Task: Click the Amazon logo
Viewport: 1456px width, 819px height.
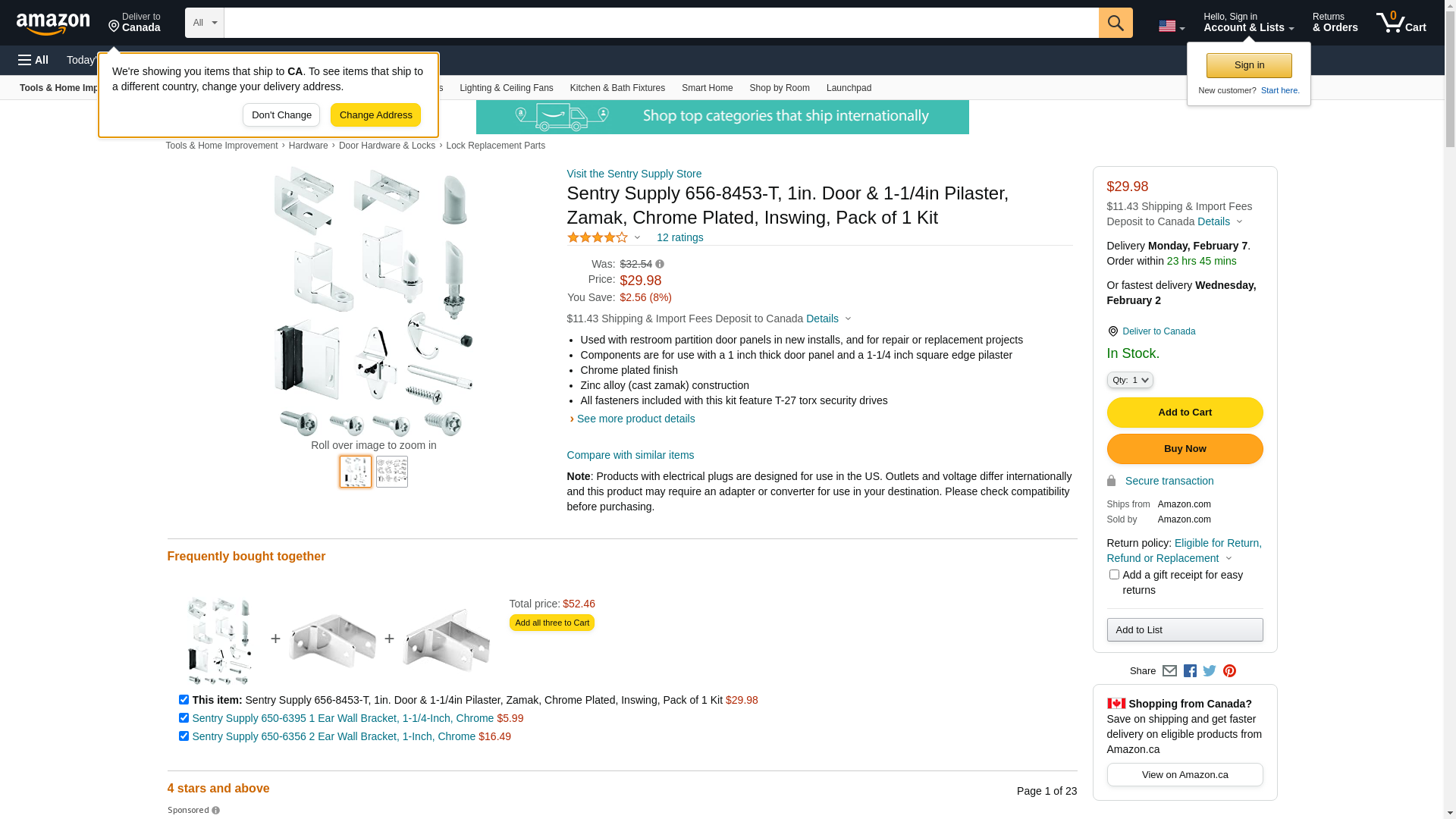Action: [53, 24]
